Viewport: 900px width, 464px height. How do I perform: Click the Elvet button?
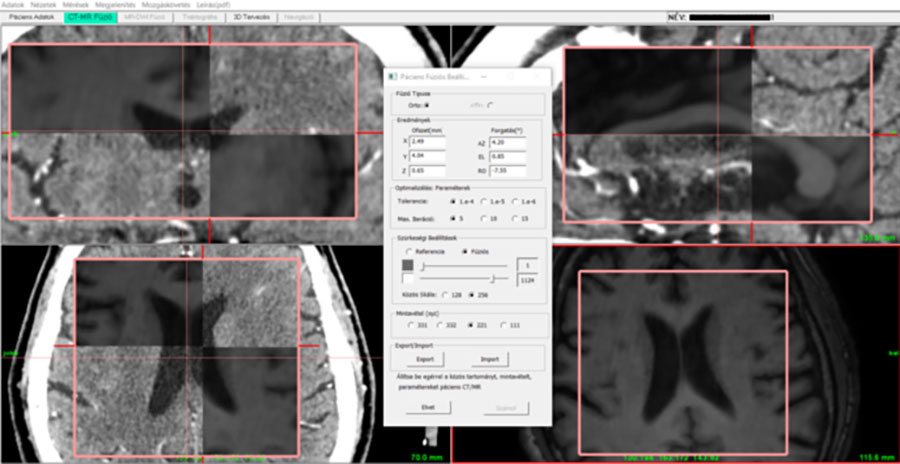pyautogui.click(x=428, y=408)
